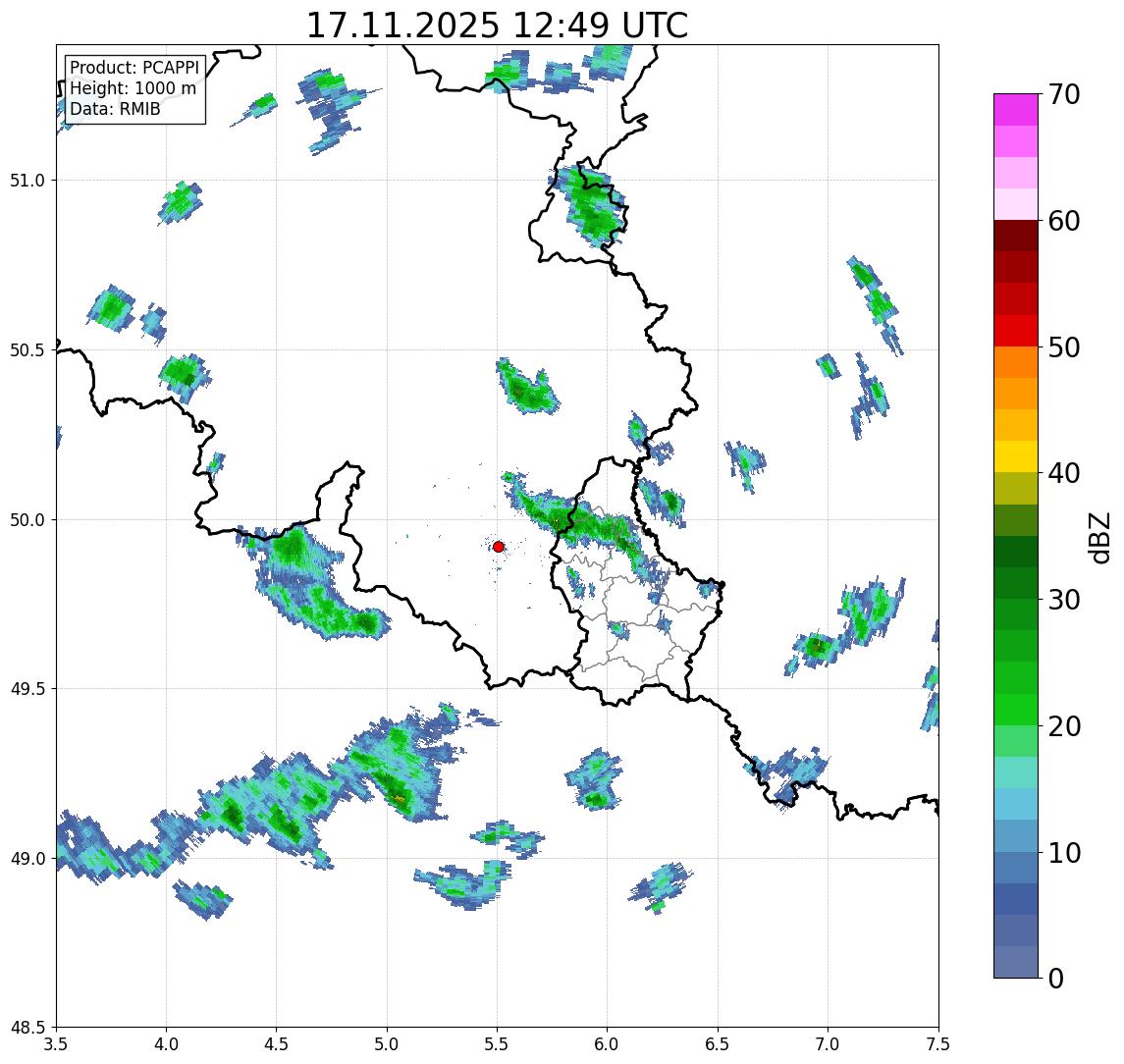Viewport: 1124px width, 1064px height.
Task: Click the colorbar tick label 60
Action: click(x=1064, y=222)
